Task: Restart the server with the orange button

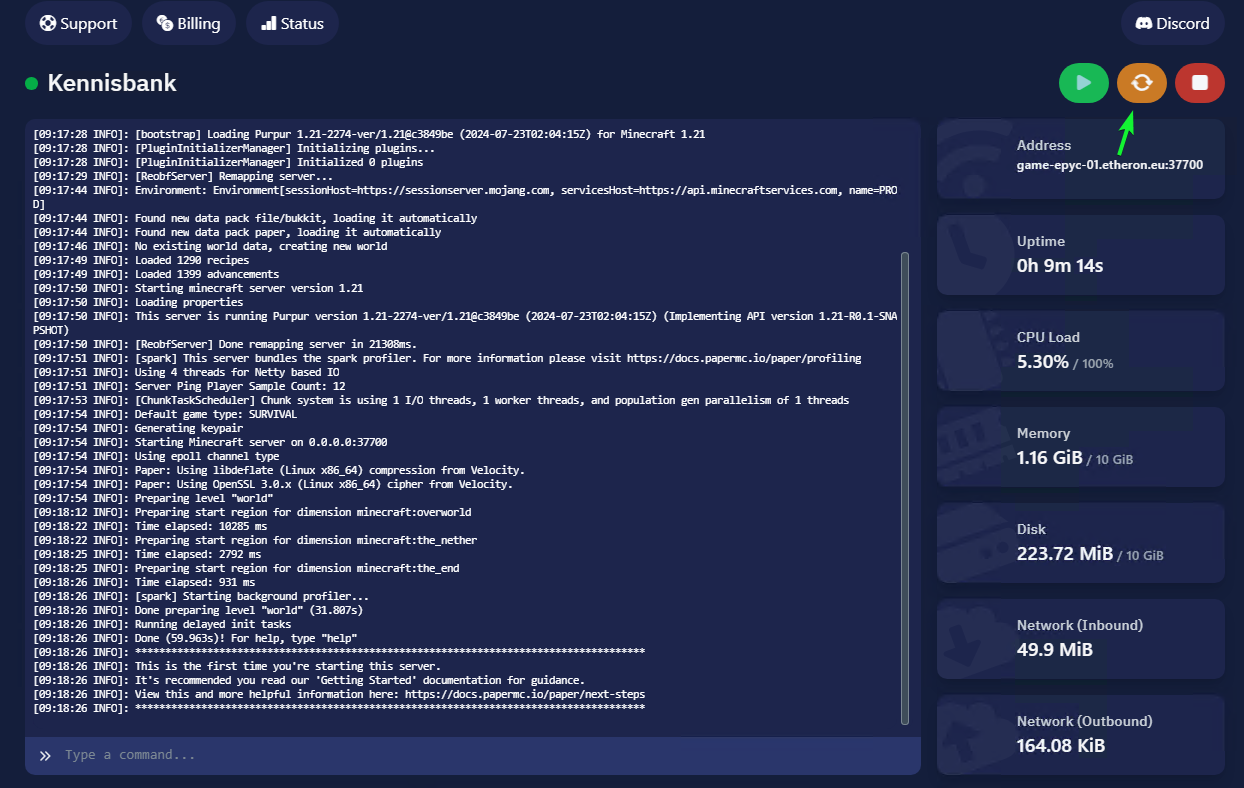Action: pos(1142,83)
